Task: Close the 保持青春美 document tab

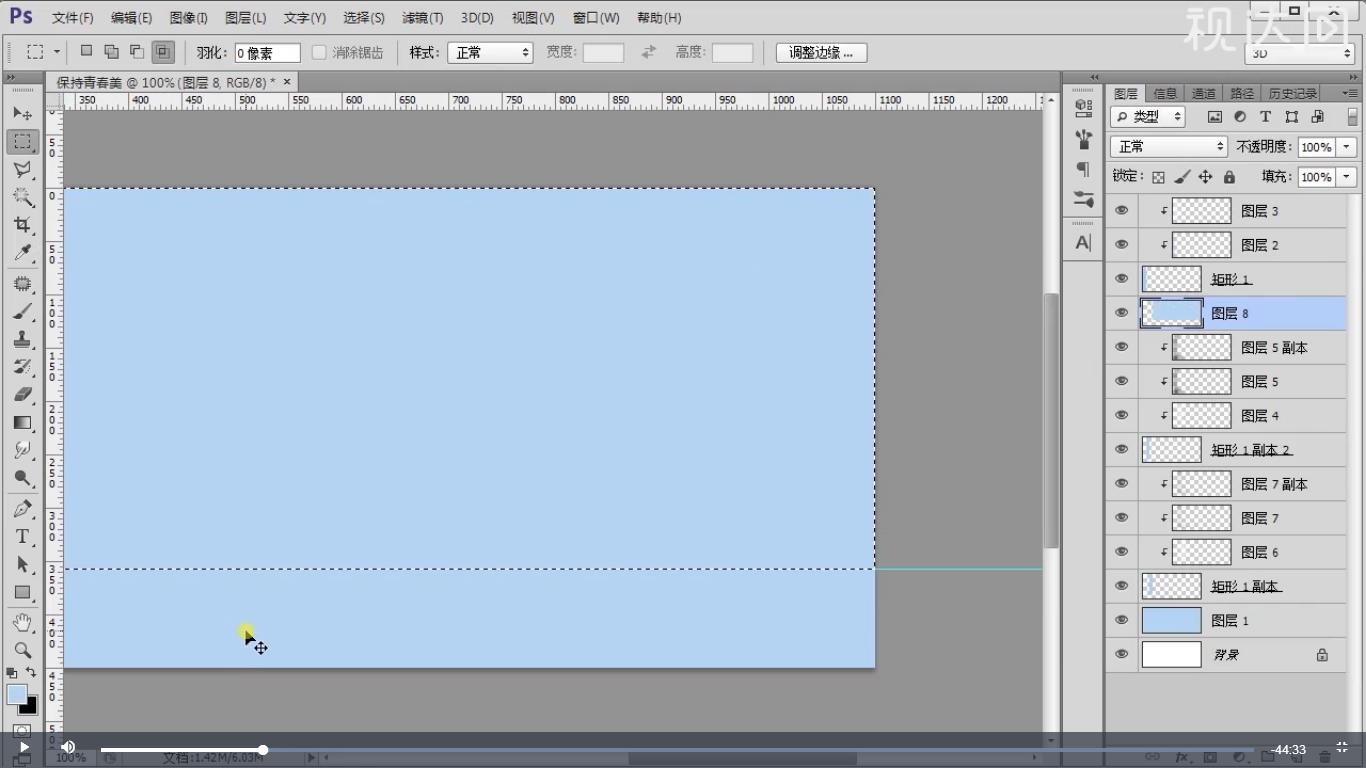Action: pos(287,82)
